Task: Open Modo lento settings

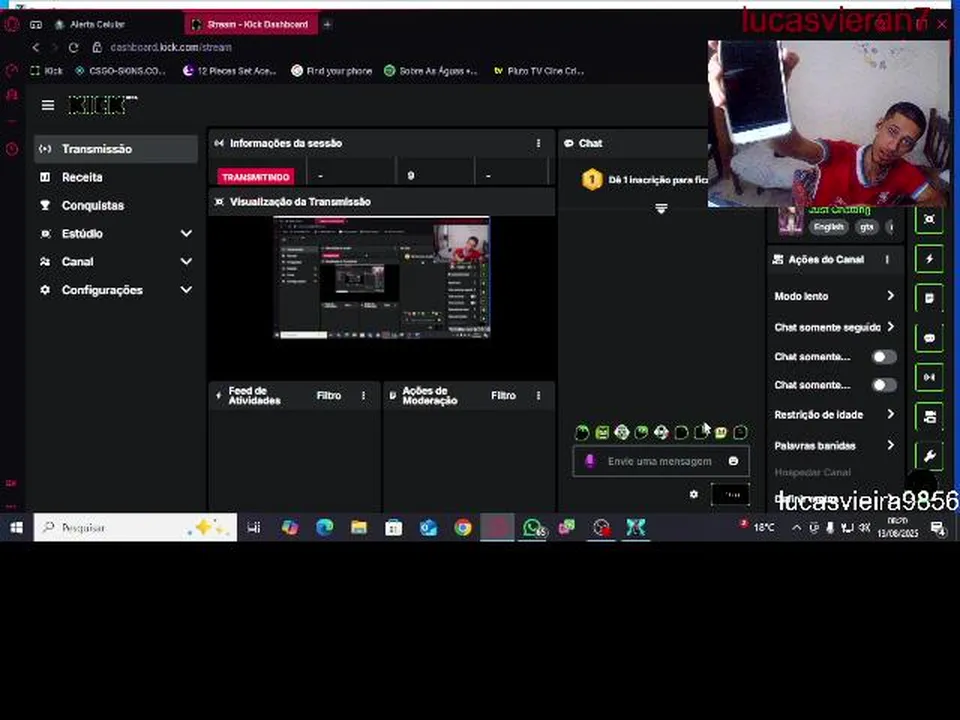Action: [x=834, y=296]
